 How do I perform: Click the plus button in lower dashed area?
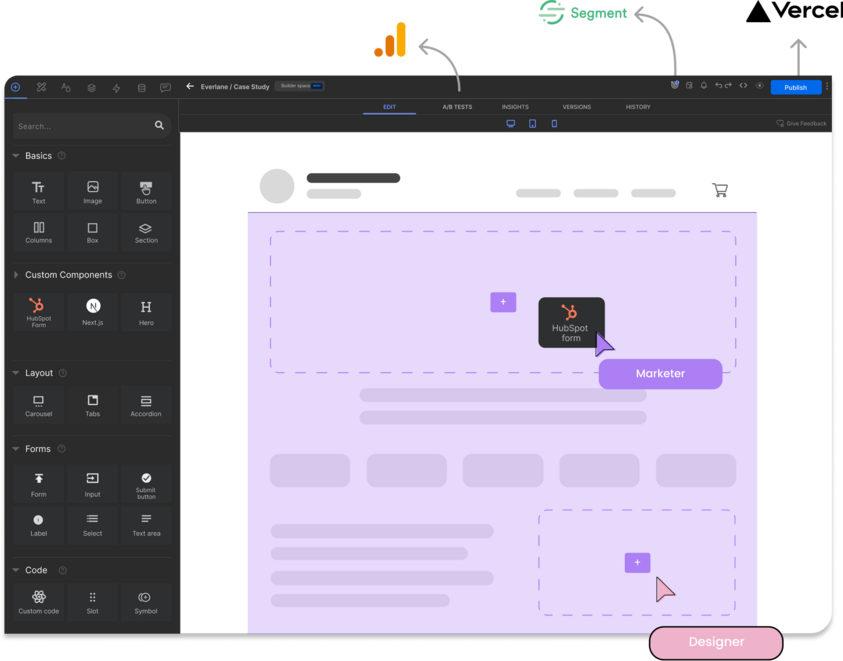[637, 563]
